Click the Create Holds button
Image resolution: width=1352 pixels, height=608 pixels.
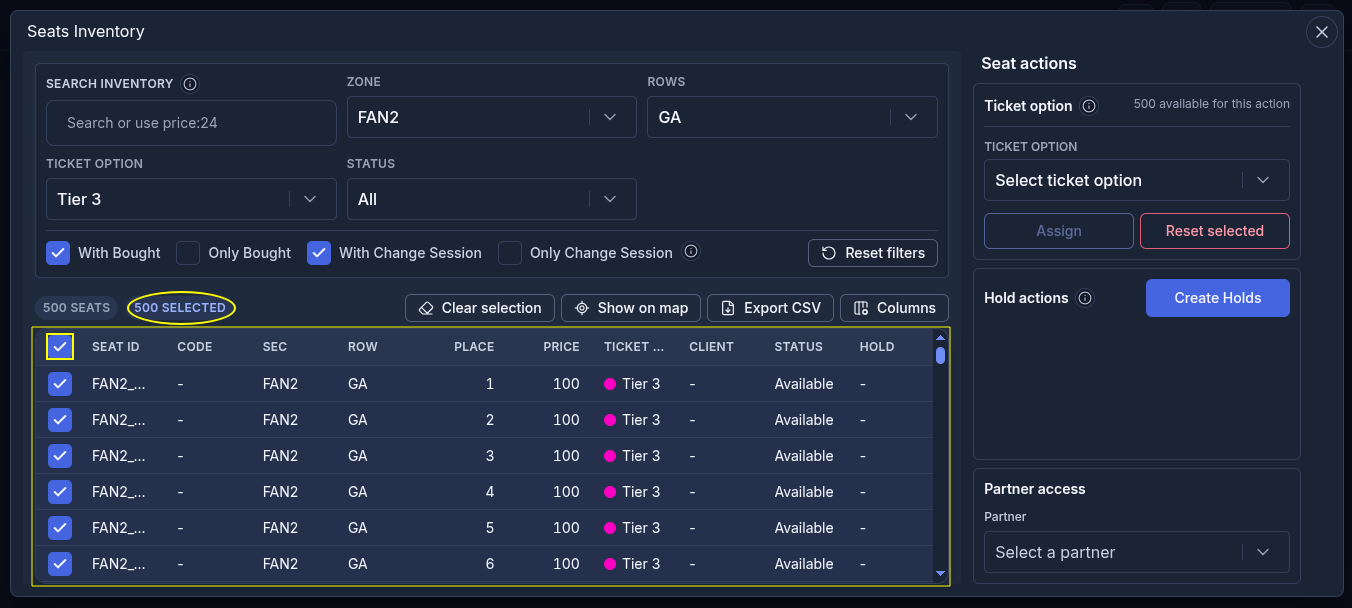pos(1217,298)
